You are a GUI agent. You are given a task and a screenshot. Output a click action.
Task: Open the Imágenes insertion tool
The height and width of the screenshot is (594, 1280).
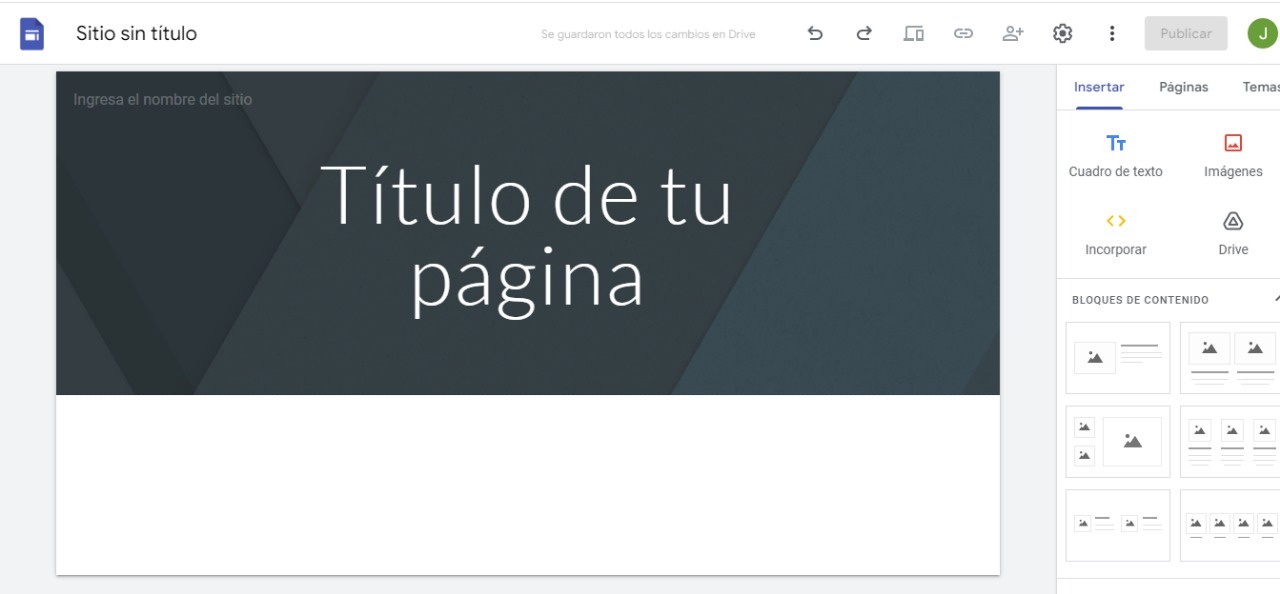coord(1233,155)
